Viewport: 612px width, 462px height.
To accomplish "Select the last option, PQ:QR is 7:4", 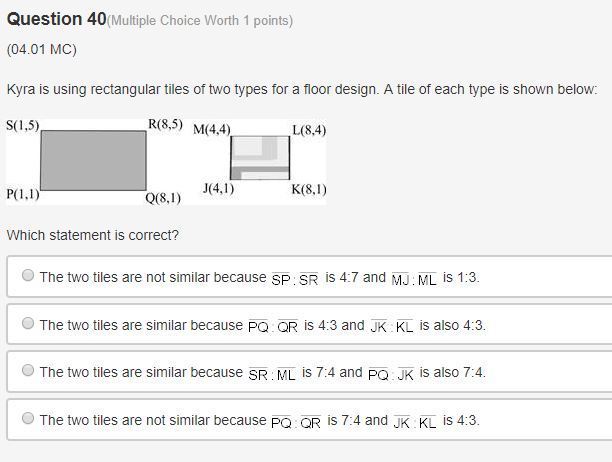I will [x=28, y=420].
